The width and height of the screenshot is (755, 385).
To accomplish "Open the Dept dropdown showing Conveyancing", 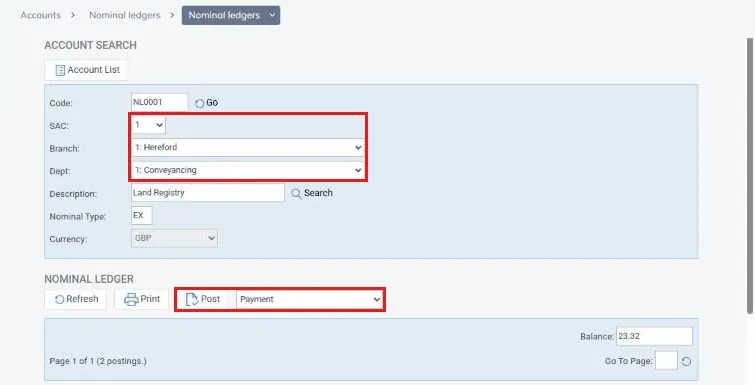I will click(247, 170).
